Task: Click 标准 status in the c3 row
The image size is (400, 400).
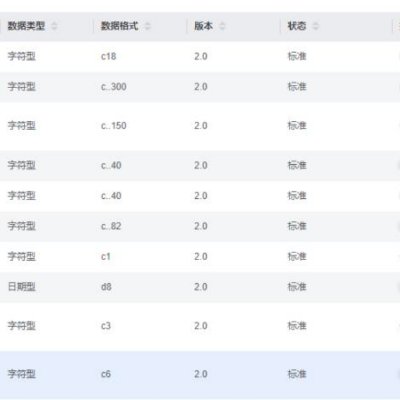Action: point(297,326)
